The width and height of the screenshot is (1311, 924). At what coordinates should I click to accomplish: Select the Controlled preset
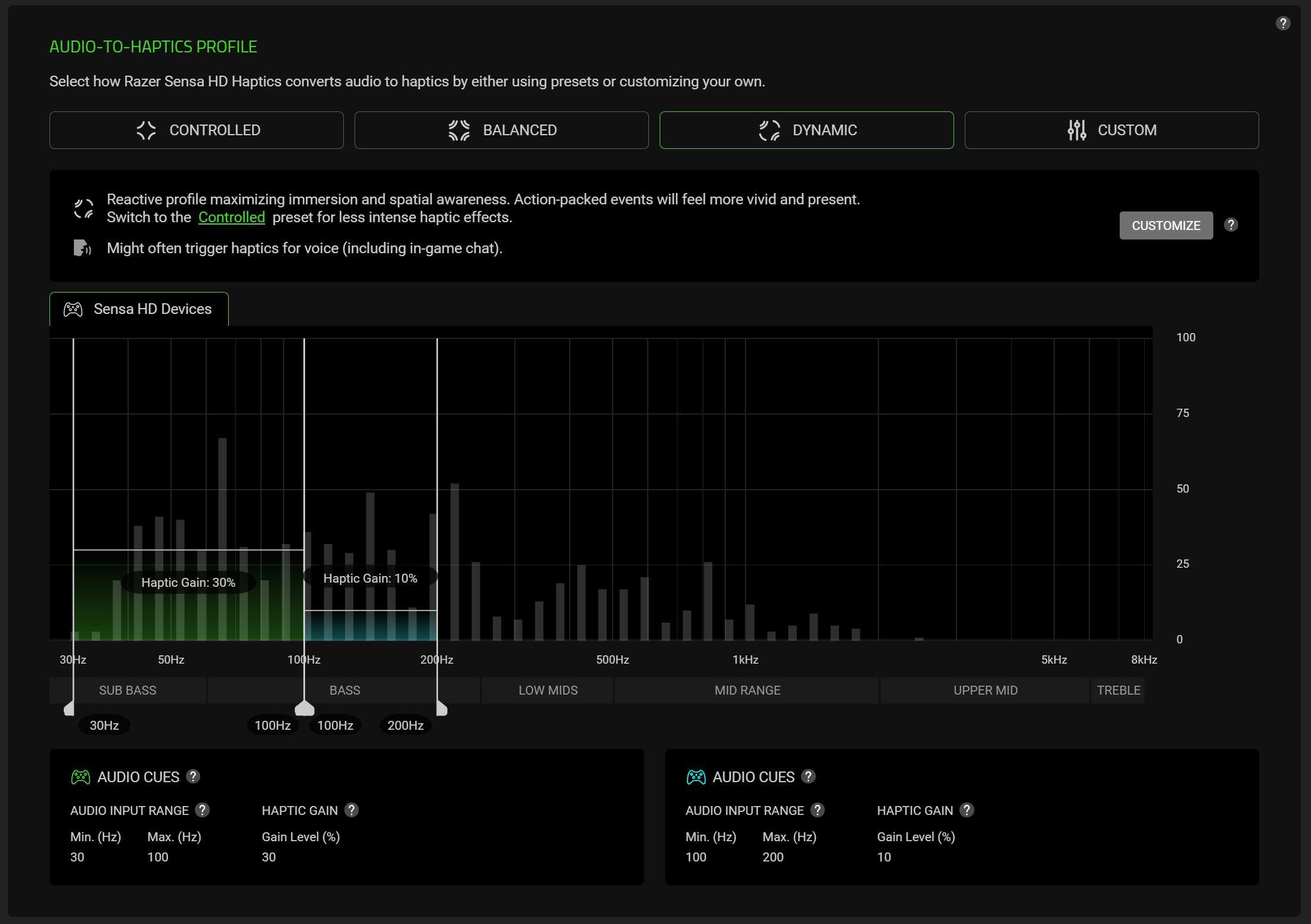196,130
